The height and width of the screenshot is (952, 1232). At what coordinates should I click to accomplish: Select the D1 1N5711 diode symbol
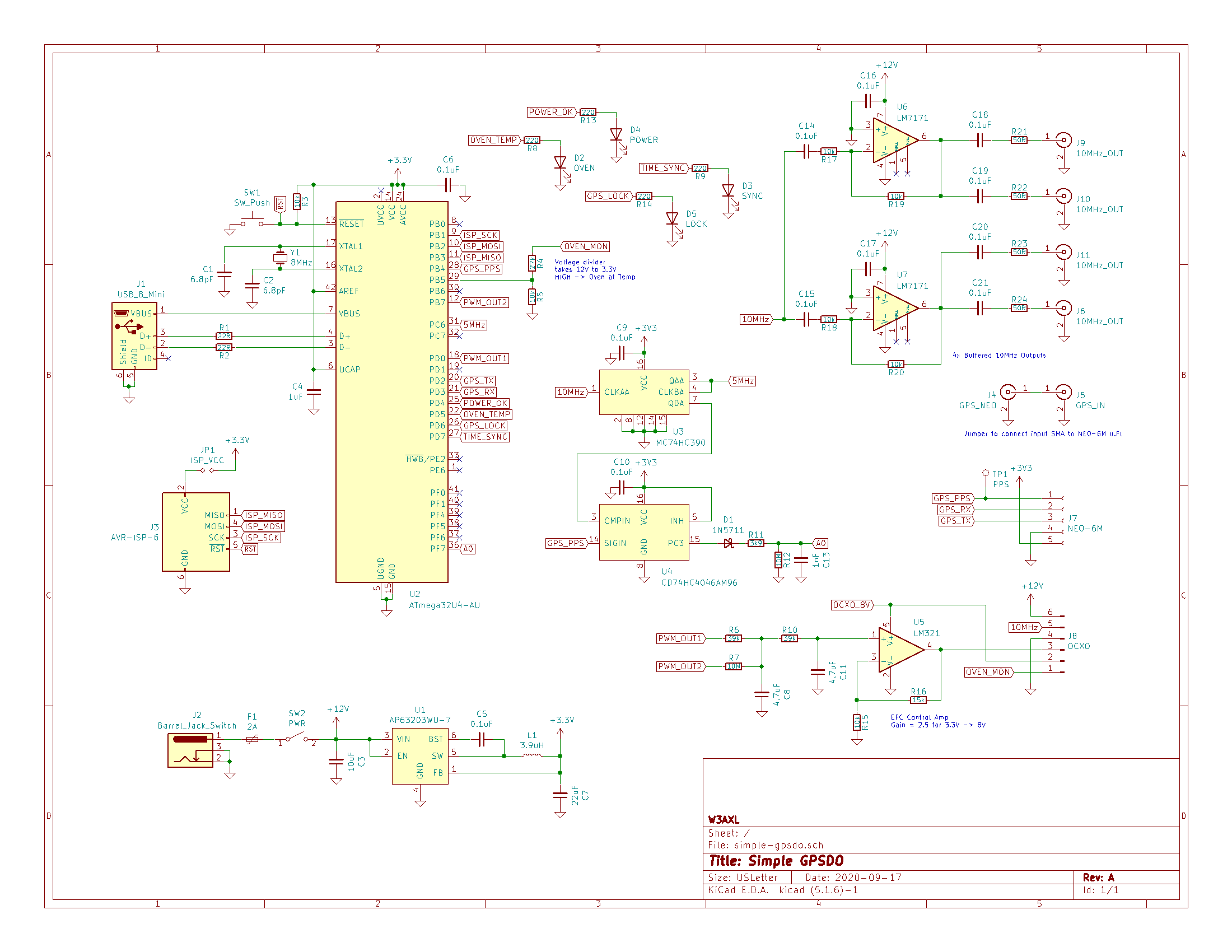click(x=728, y=543)
